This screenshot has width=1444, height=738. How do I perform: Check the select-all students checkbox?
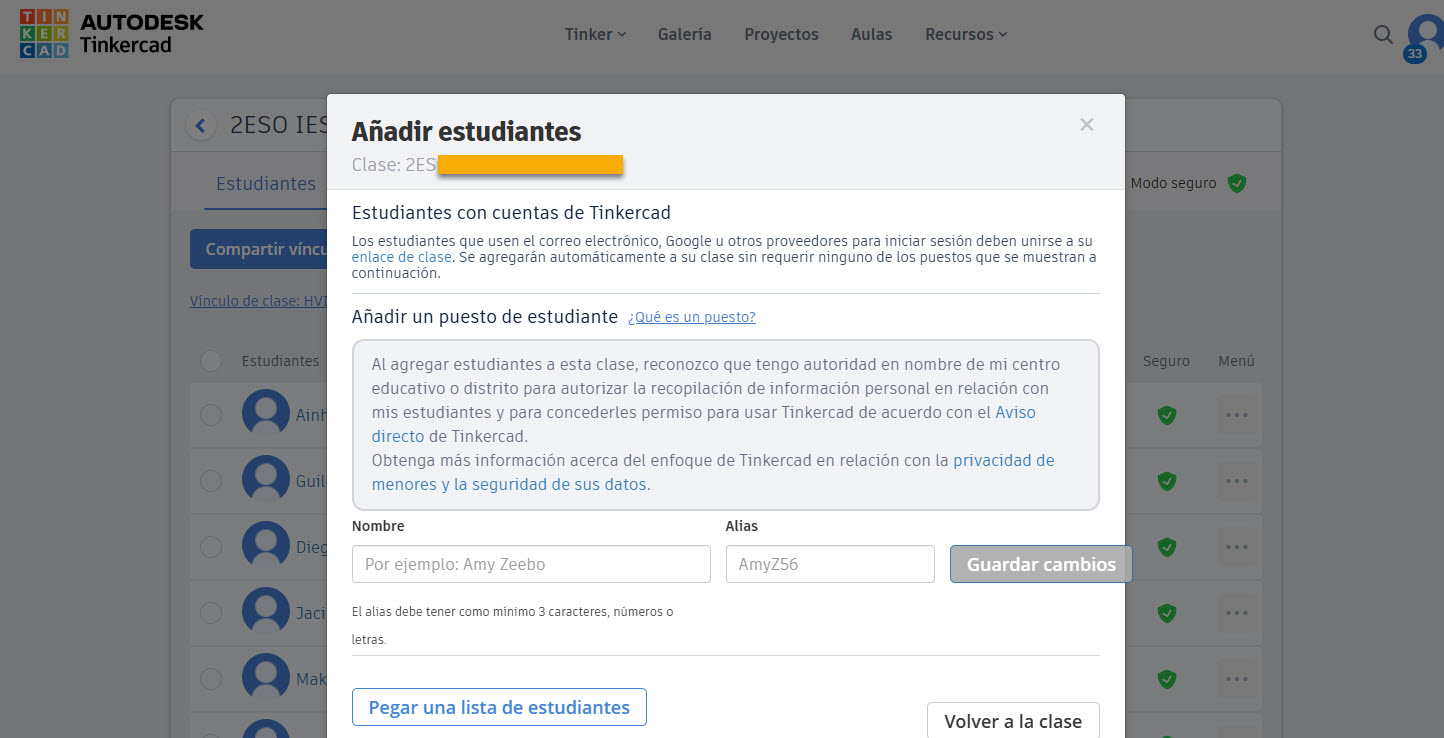coord(210,361)
